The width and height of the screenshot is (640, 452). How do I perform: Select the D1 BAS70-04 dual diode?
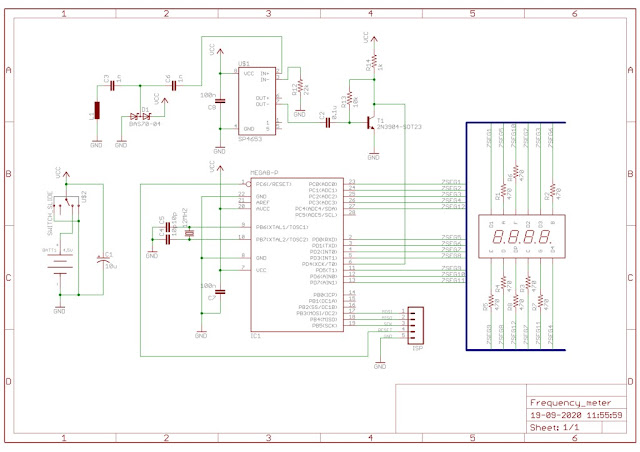click(140, 116)
